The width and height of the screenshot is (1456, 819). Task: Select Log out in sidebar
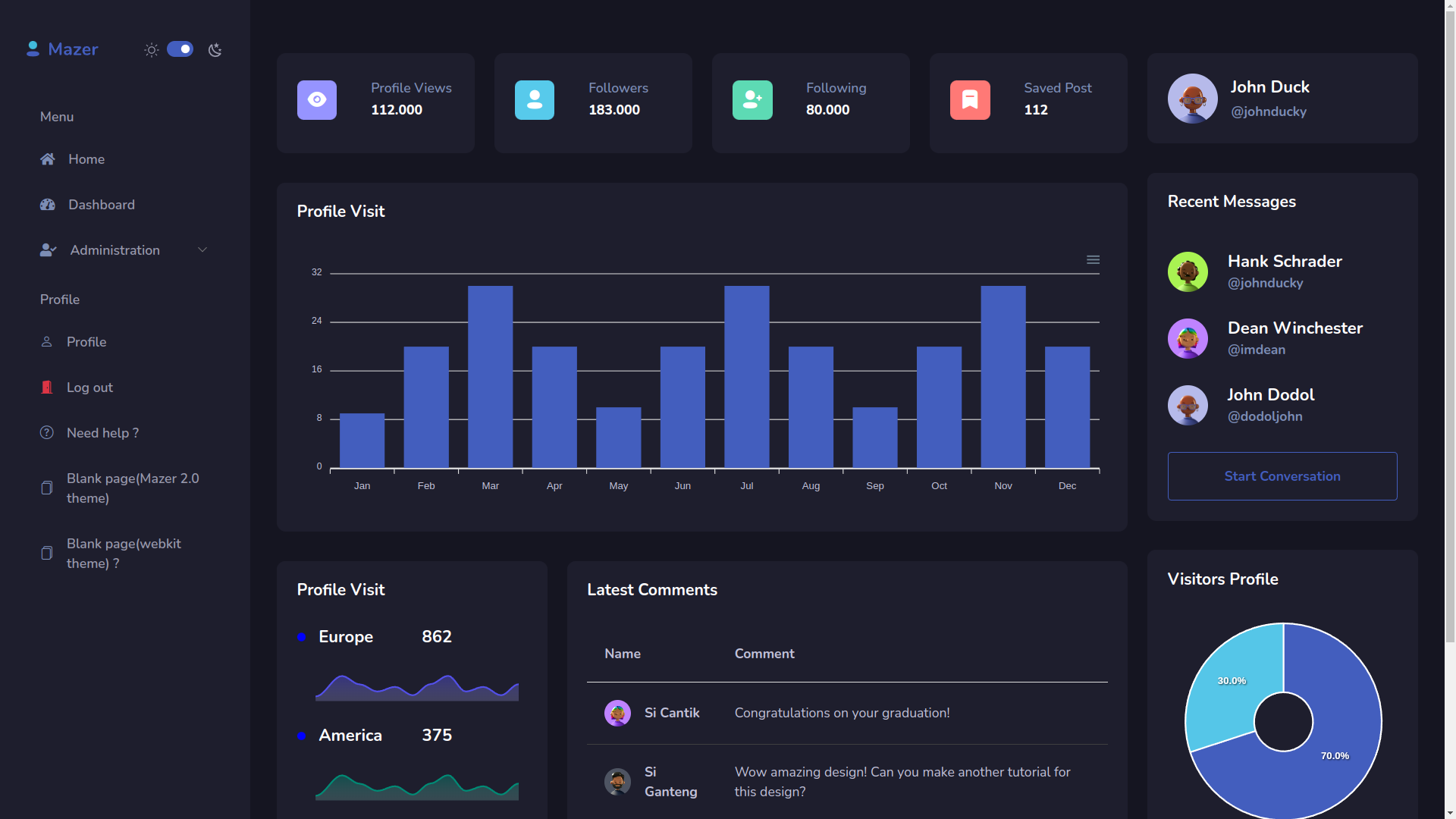89,388
